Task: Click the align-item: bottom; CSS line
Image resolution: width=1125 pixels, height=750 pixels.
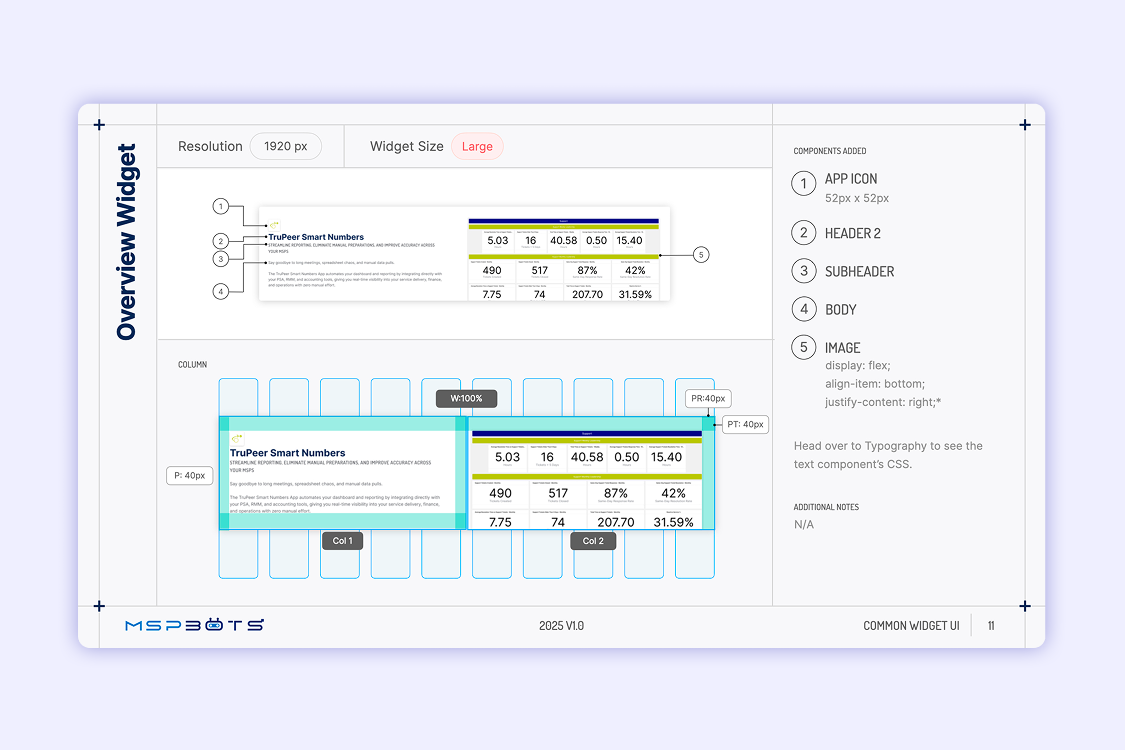Action: click(875, 384)
